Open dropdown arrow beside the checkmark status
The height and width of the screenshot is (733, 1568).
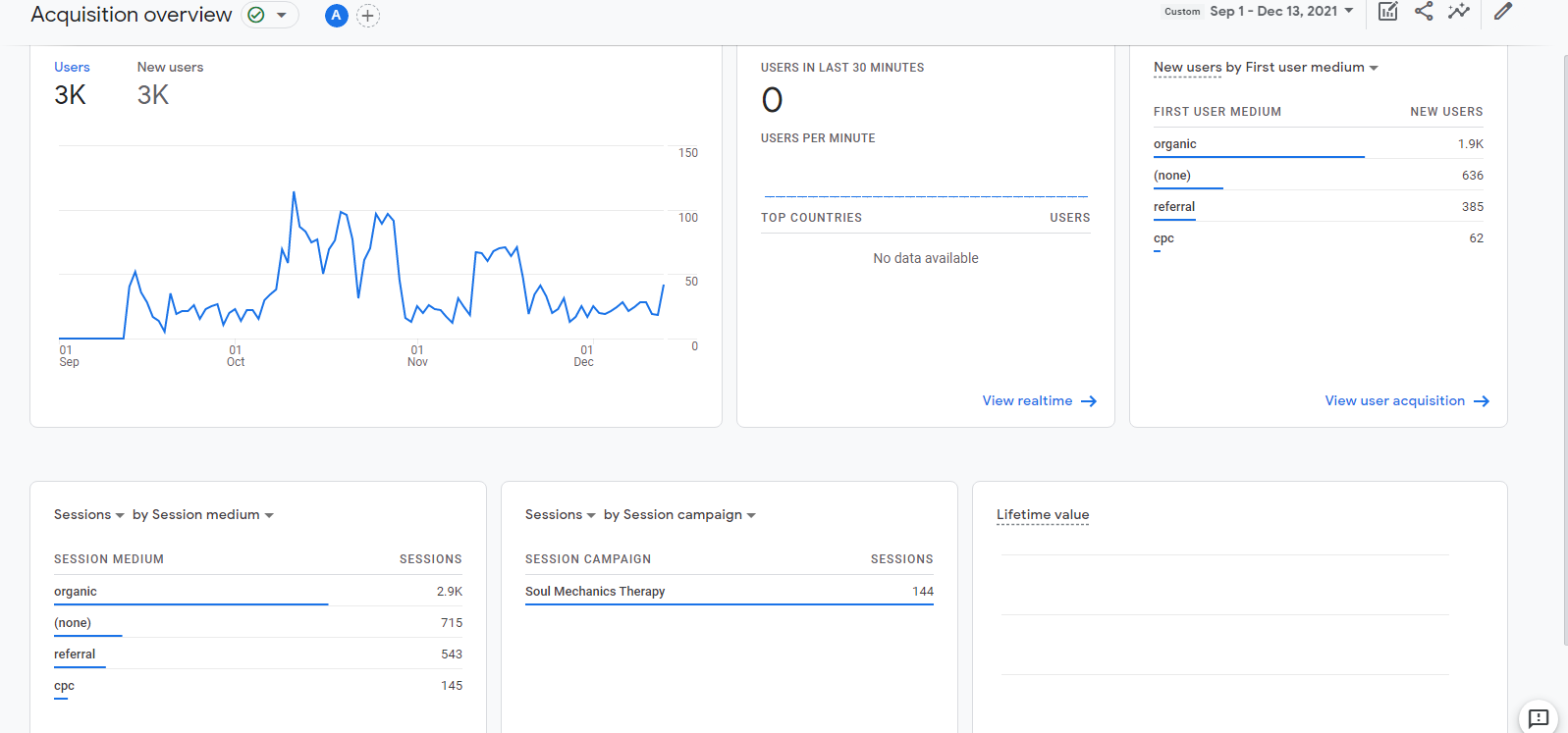tap(282, 15)
